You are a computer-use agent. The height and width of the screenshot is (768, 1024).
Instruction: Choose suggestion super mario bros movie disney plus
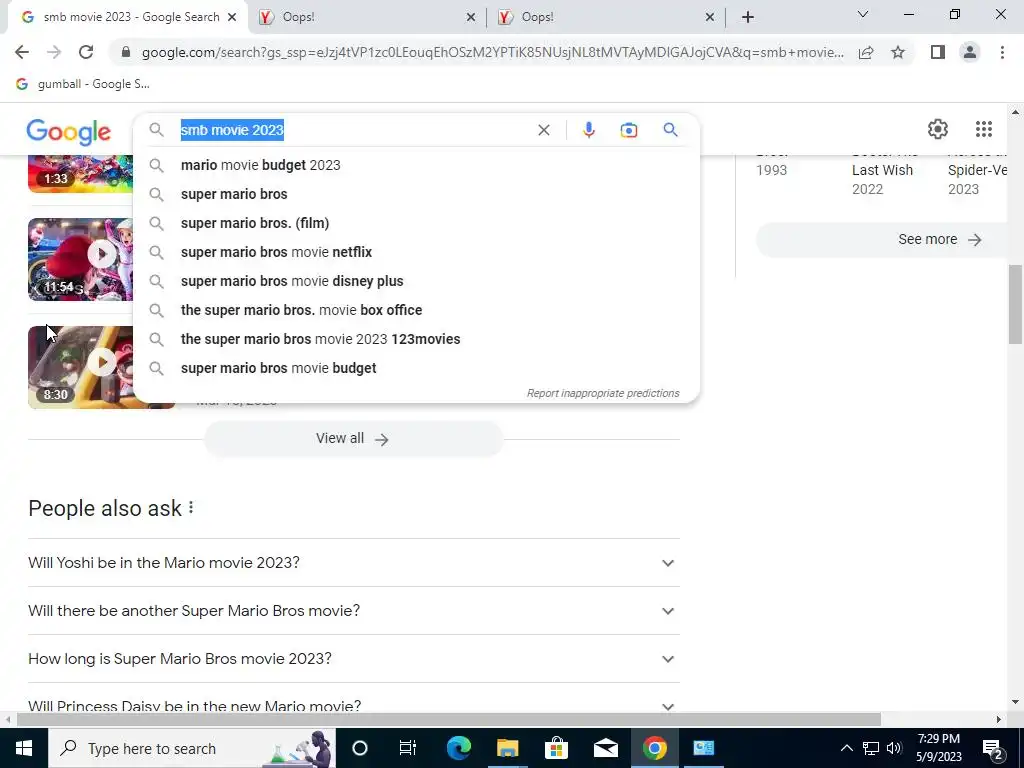pos(416,281)
